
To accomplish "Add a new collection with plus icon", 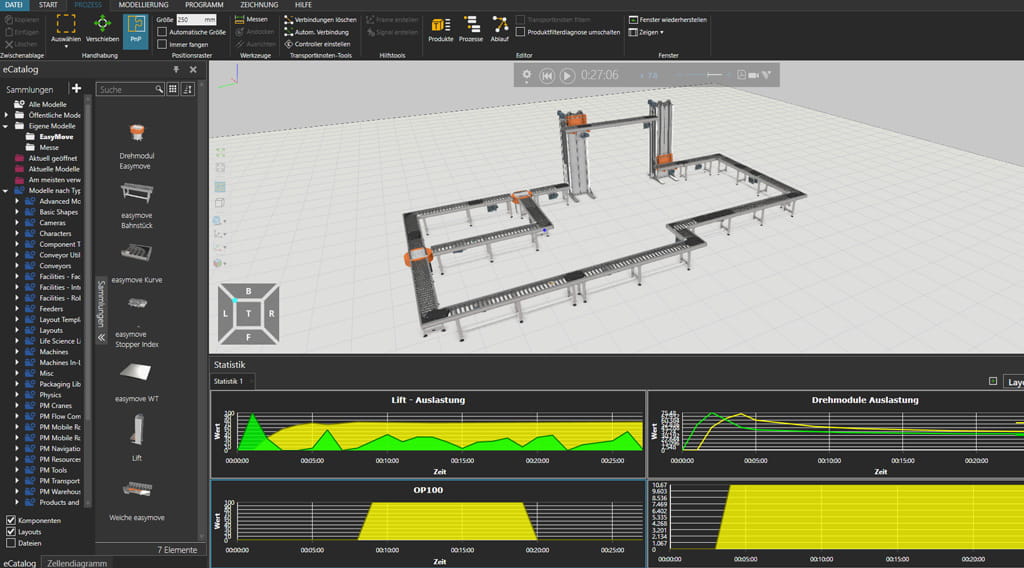I will (x=76, y=89).
